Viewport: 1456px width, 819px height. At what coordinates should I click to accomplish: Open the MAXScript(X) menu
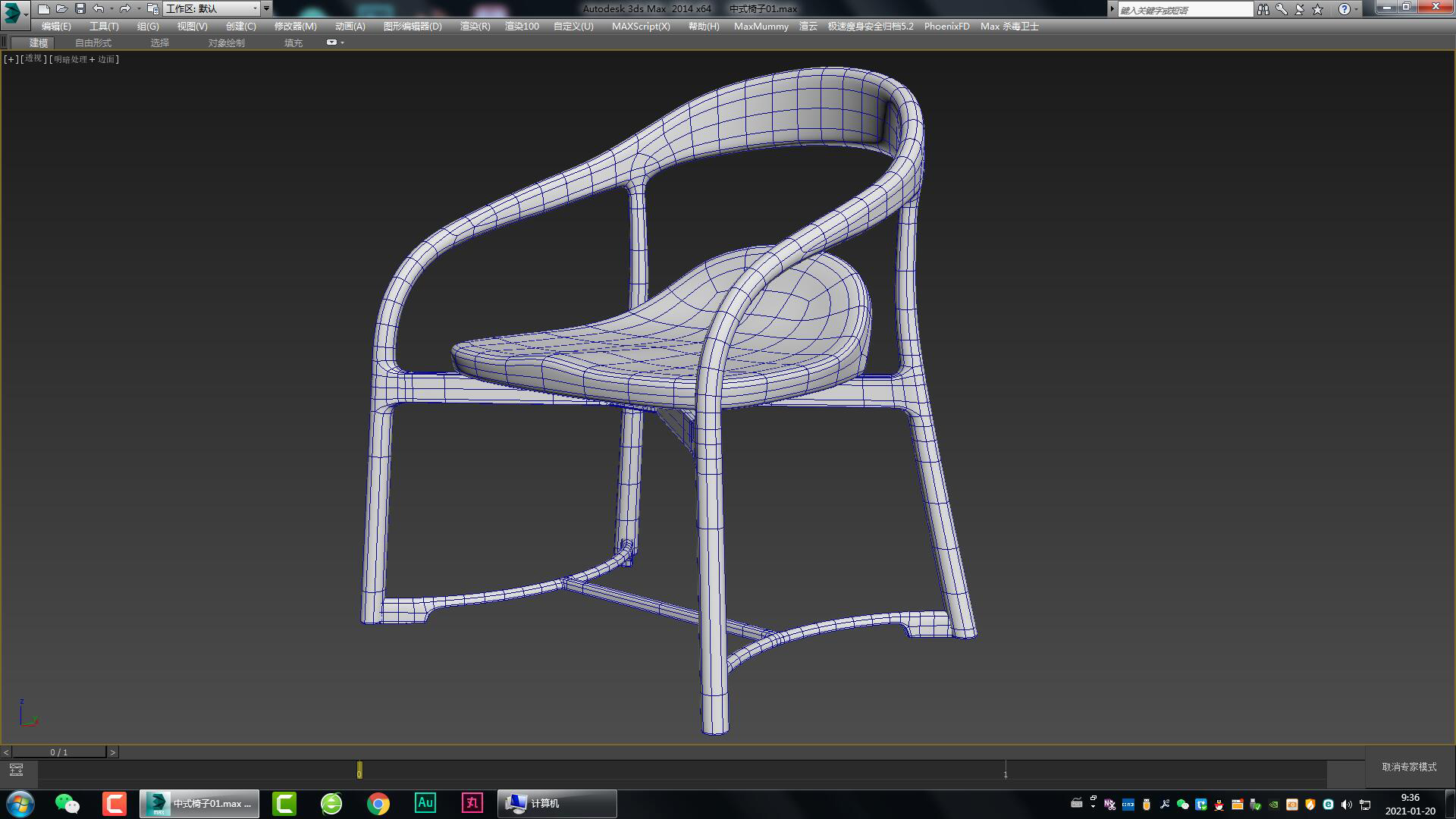pyautogui.click(x=640, y=26)
